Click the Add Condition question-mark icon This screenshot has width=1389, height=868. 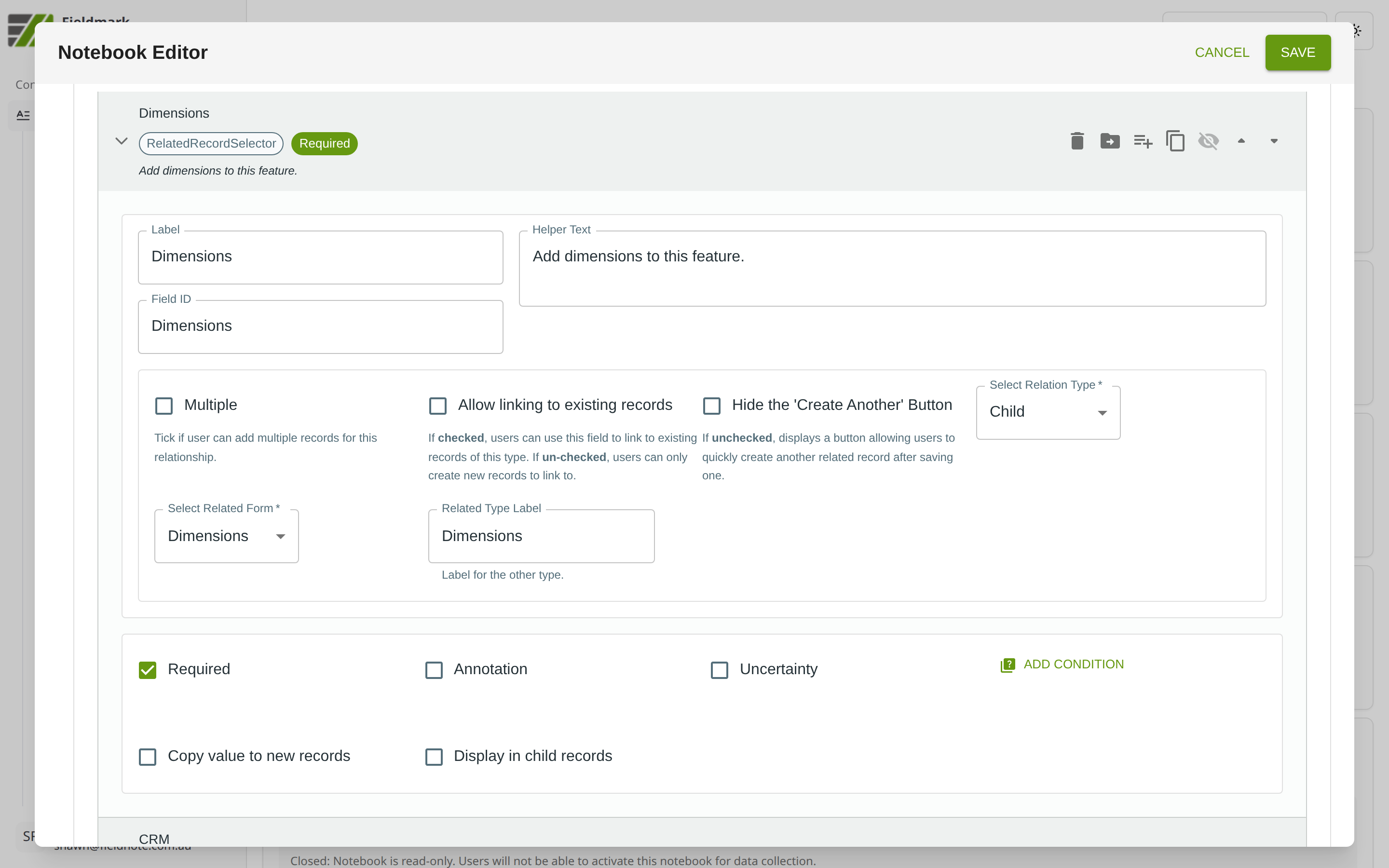tap(1008, 665)
